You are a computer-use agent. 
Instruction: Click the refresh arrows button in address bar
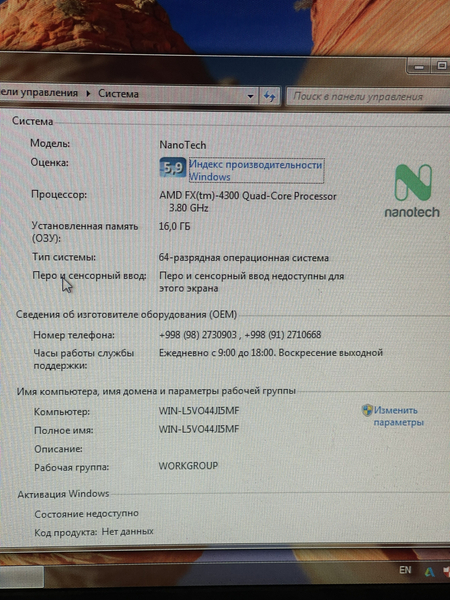[x=270, y=96]
